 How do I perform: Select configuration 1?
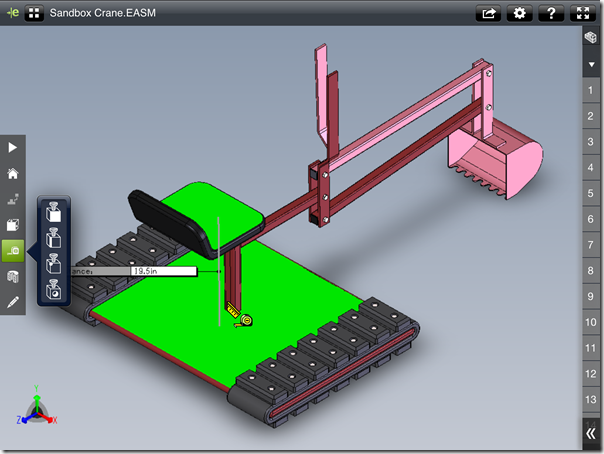click(x=591, y=90)
